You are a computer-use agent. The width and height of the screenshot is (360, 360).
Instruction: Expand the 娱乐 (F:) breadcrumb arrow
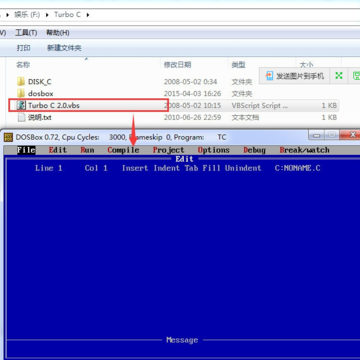[47, 15]
